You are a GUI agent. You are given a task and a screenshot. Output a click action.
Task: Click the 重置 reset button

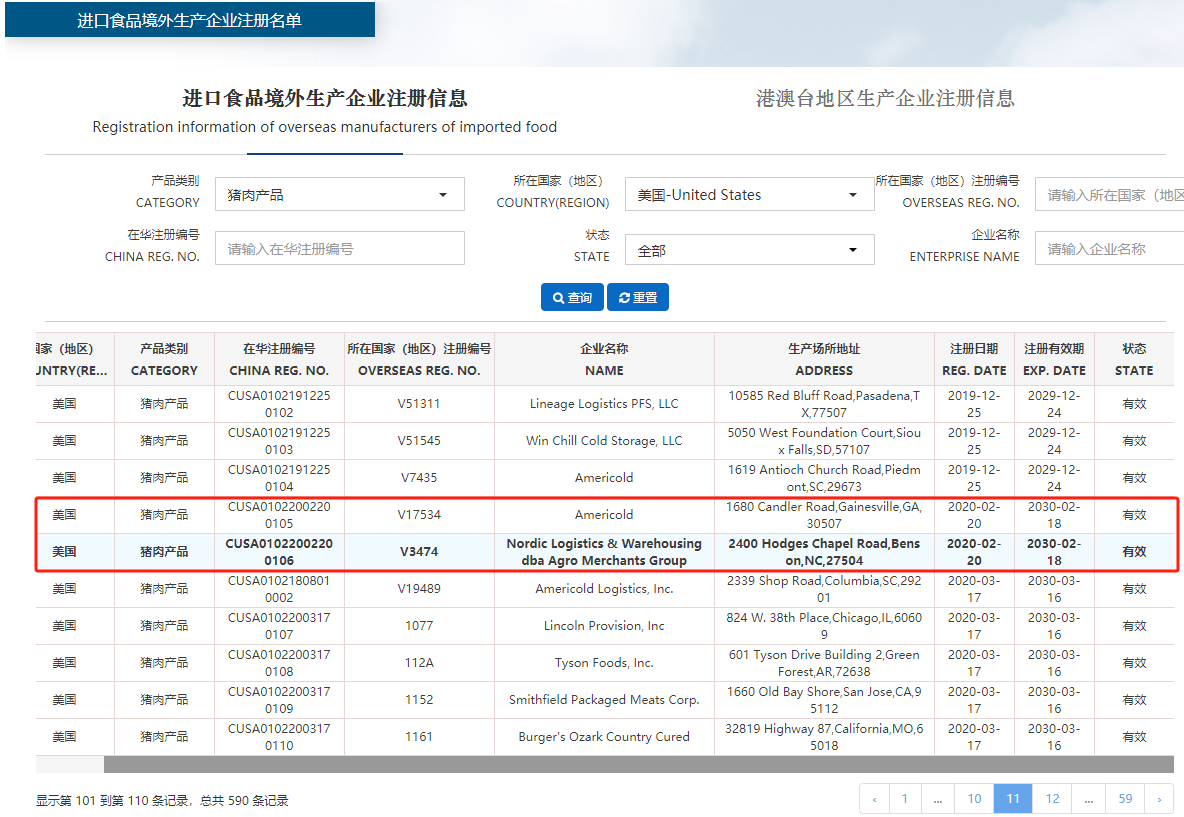(x=637, y=298)
